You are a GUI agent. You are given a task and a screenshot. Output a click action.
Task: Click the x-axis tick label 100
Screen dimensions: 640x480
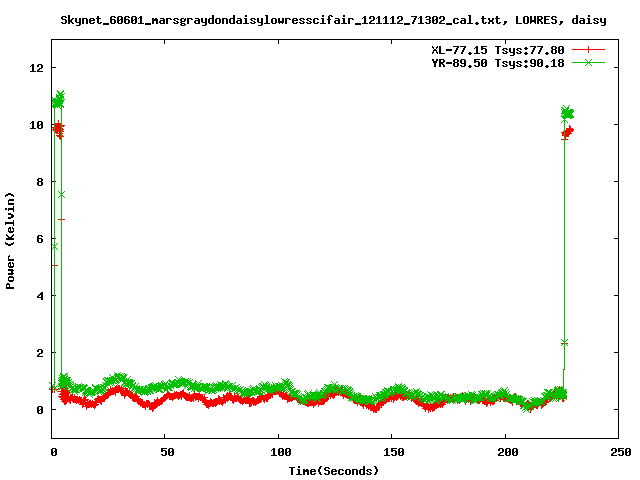[281, 452]
